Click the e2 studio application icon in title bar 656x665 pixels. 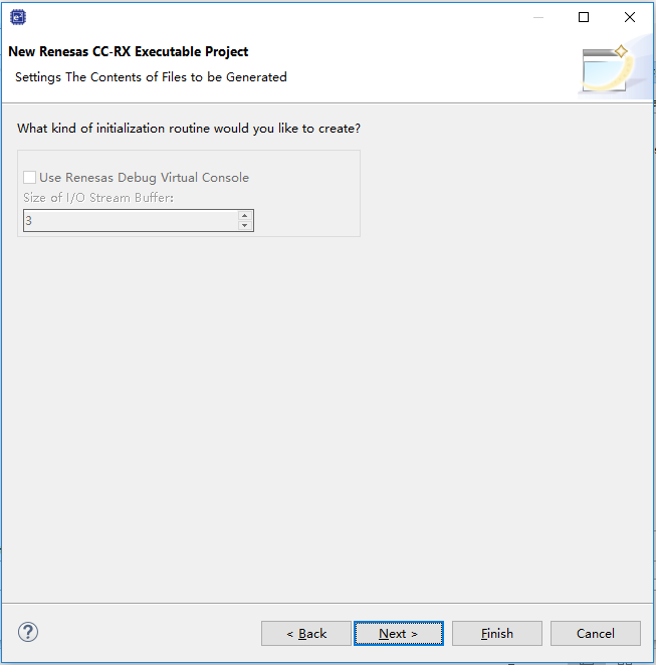pos(18,17)
